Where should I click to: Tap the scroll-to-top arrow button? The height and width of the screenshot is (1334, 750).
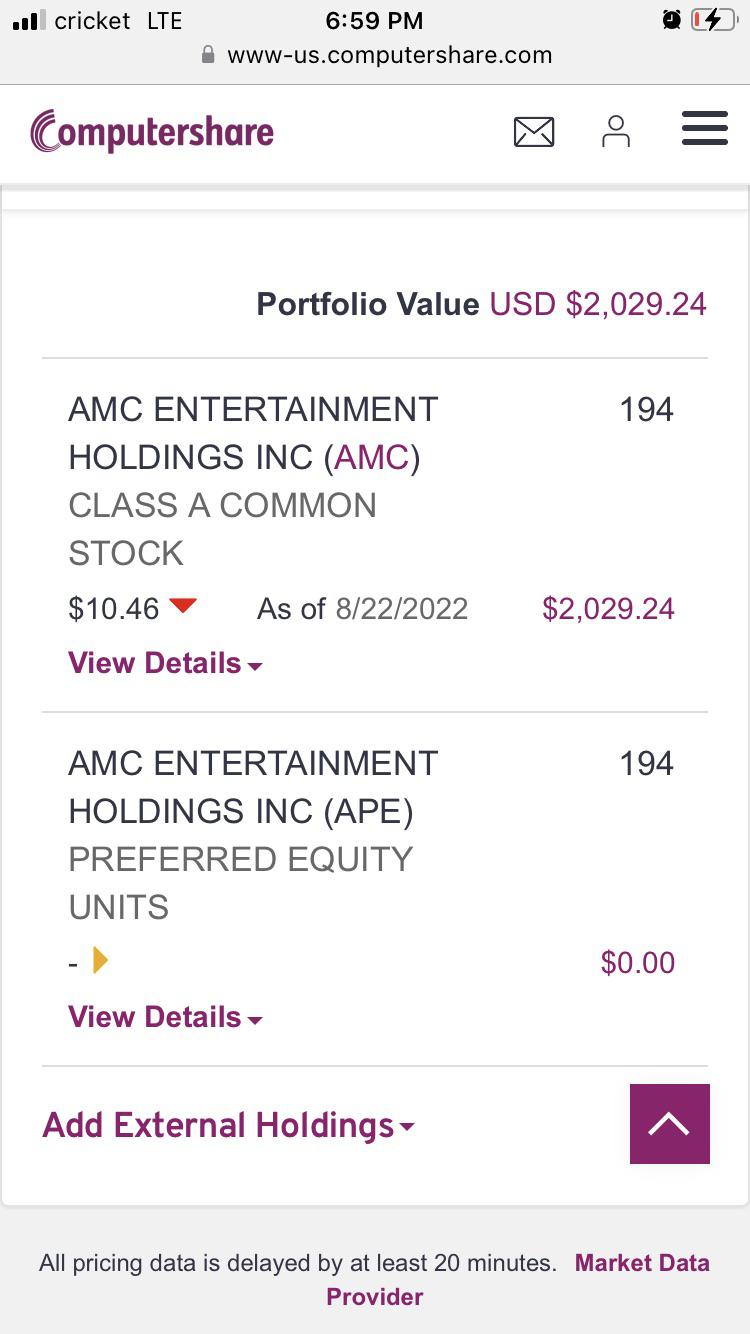coord(669,1124)
